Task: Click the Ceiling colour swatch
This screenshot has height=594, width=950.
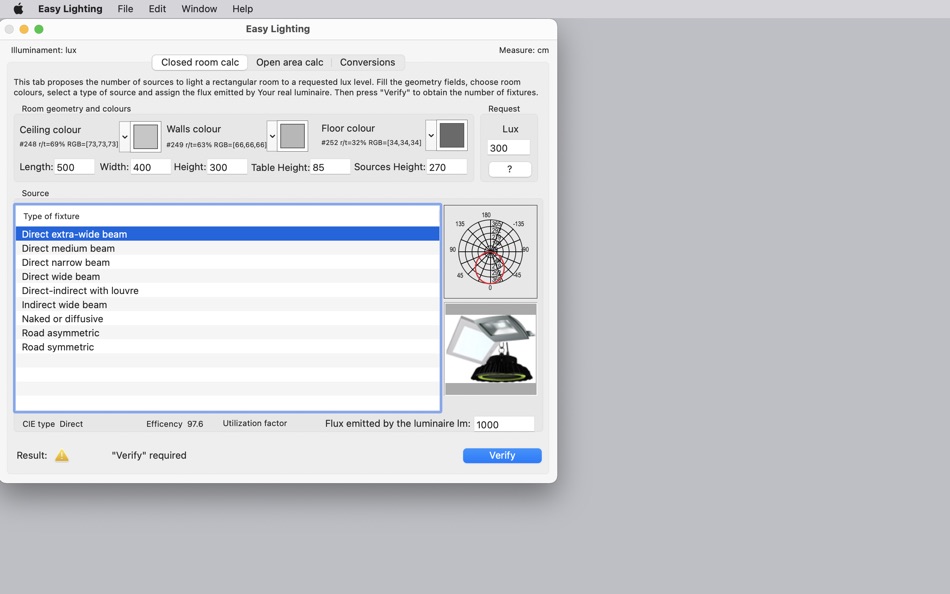Action: click(145, 136)
